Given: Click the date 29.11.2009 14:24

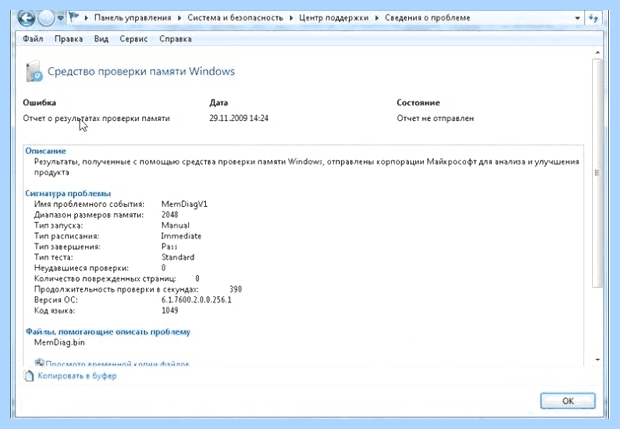Looking at the screenshot, I should pyautogui.click(x=239, y=118).
